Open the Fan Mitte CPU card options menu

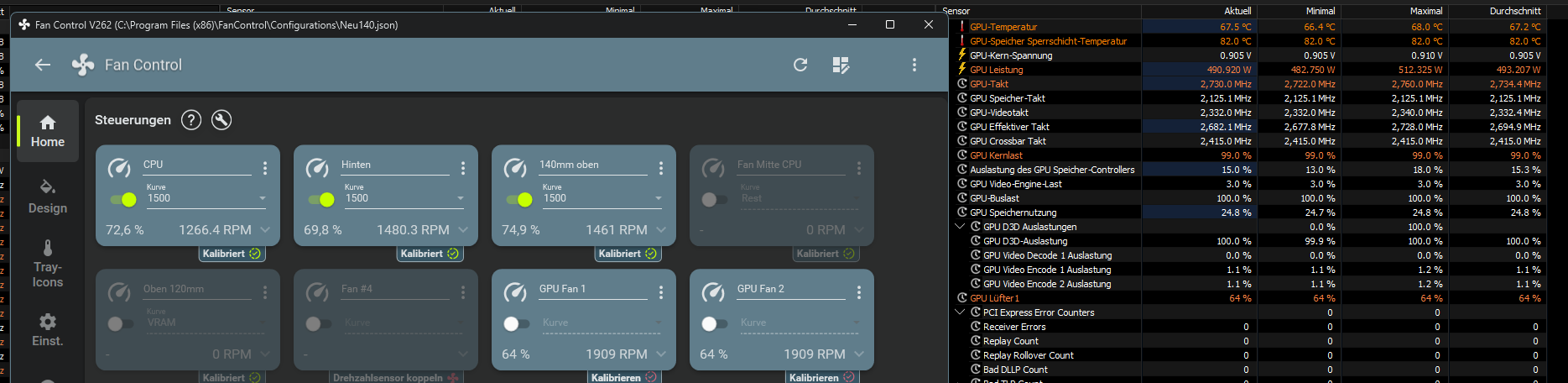859,168
